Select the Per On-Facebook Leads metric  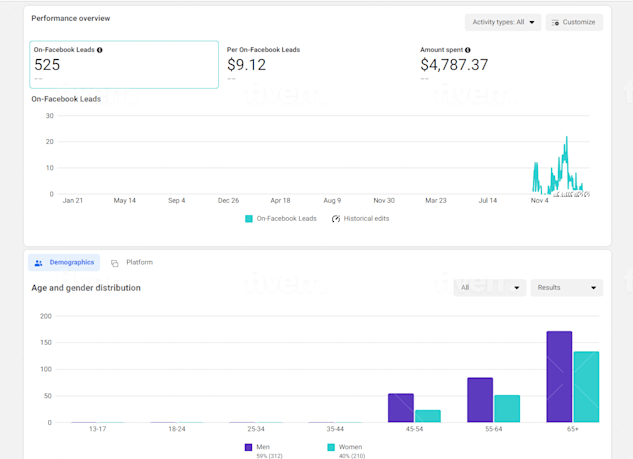pyautogui.click(x=263, y=65)
